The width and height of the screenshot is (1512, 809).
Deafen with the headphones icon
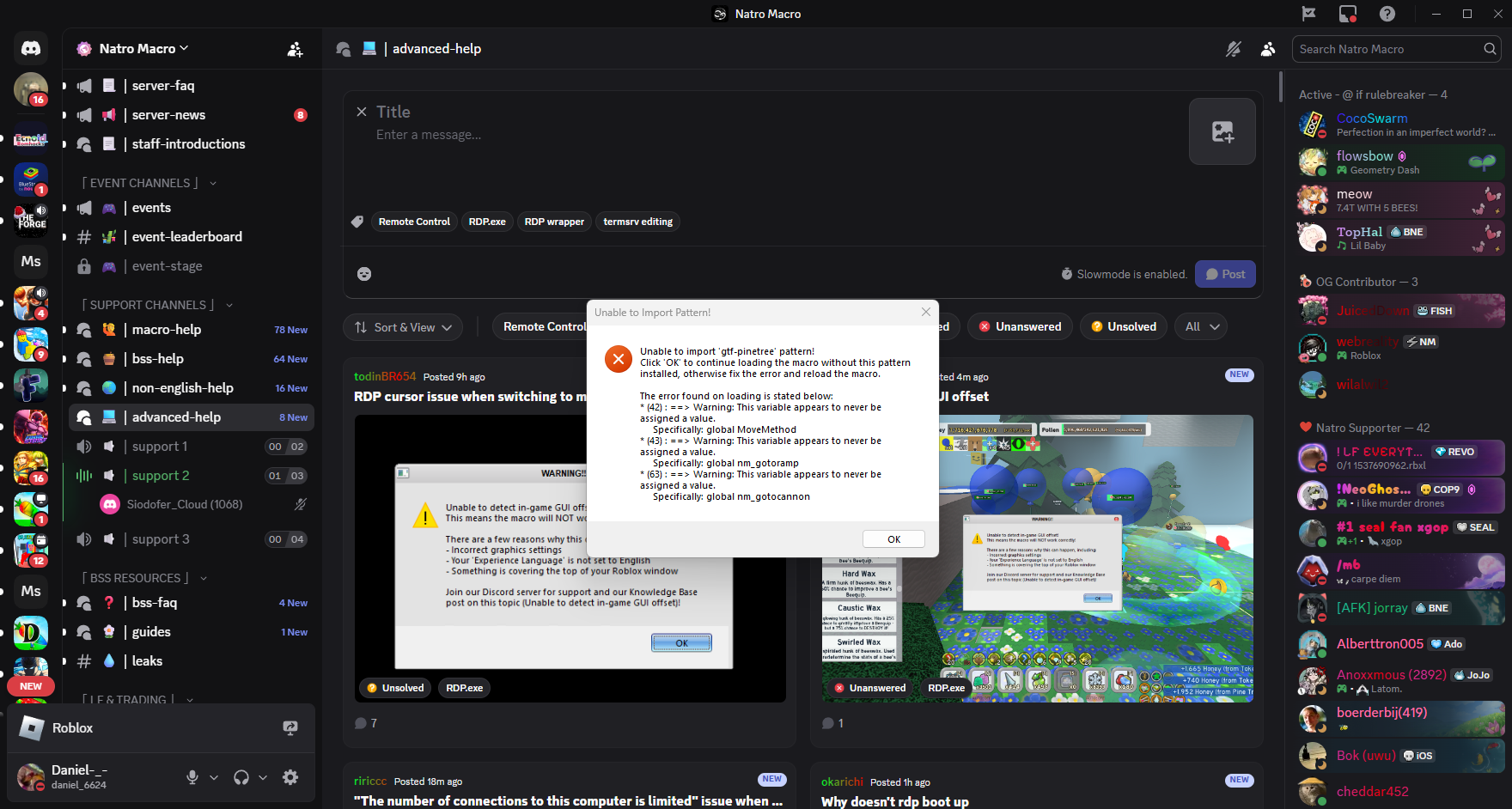241,777
